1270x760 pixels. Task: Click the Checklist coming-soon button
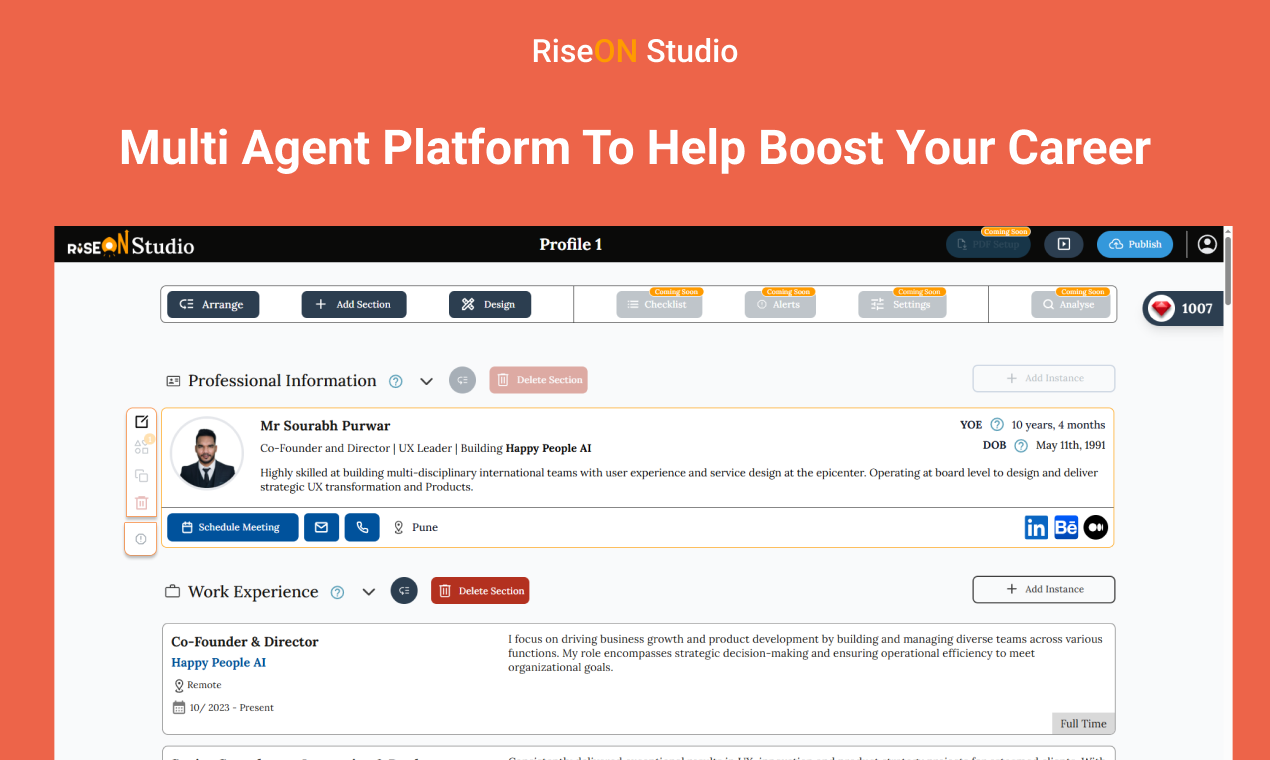tap(659, 304)
